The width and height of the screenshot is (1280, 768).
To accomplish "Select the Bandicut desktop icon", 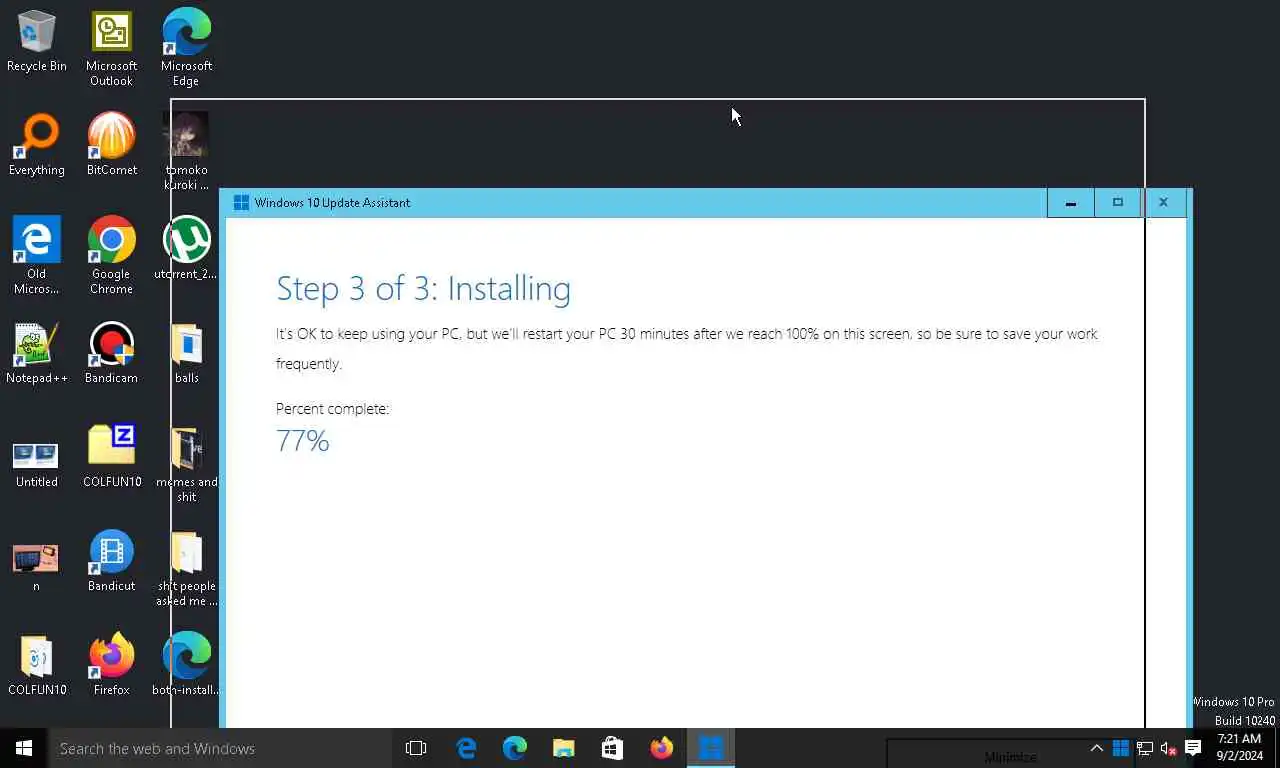I will coord(111,562).
